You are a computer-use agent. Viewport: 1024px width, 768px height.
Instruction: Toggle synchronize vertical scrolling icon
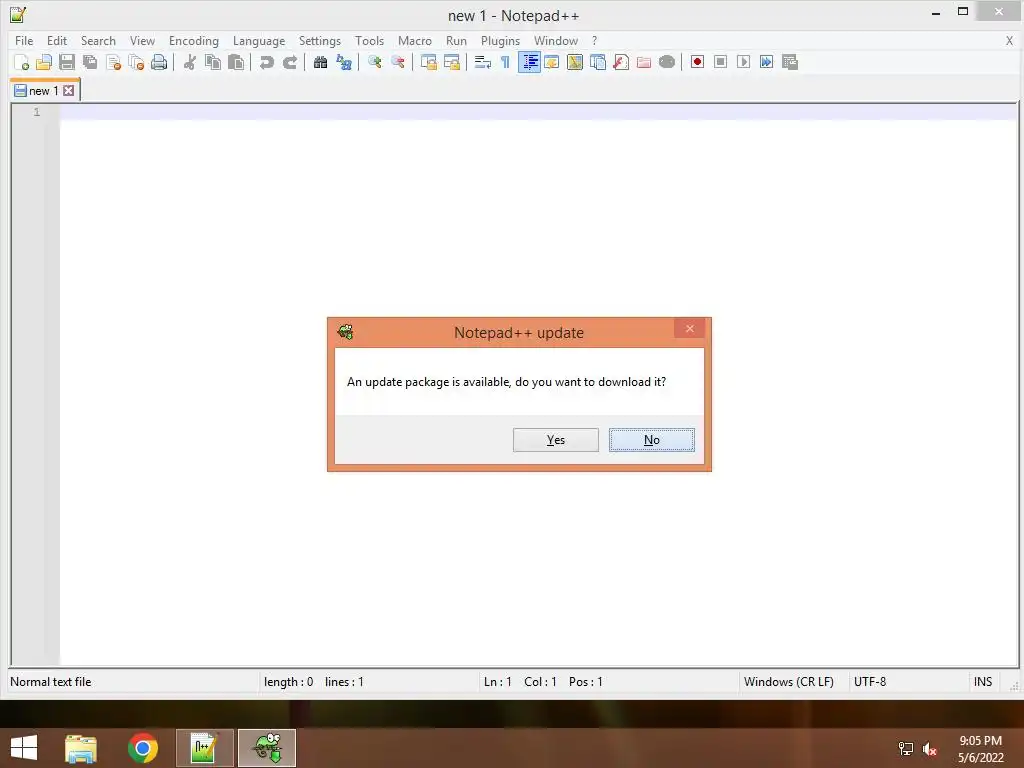click(x=428, y=62)
